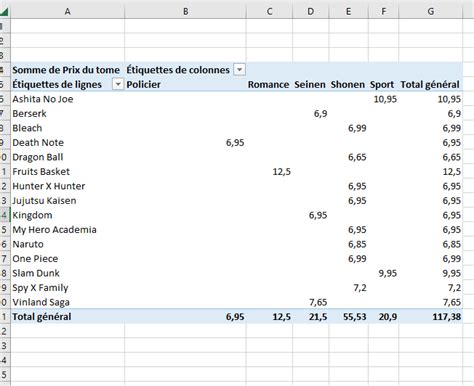Screen dimensions: 474x386
Task: Click the Sport total 20,9
Action: [388, 317]
